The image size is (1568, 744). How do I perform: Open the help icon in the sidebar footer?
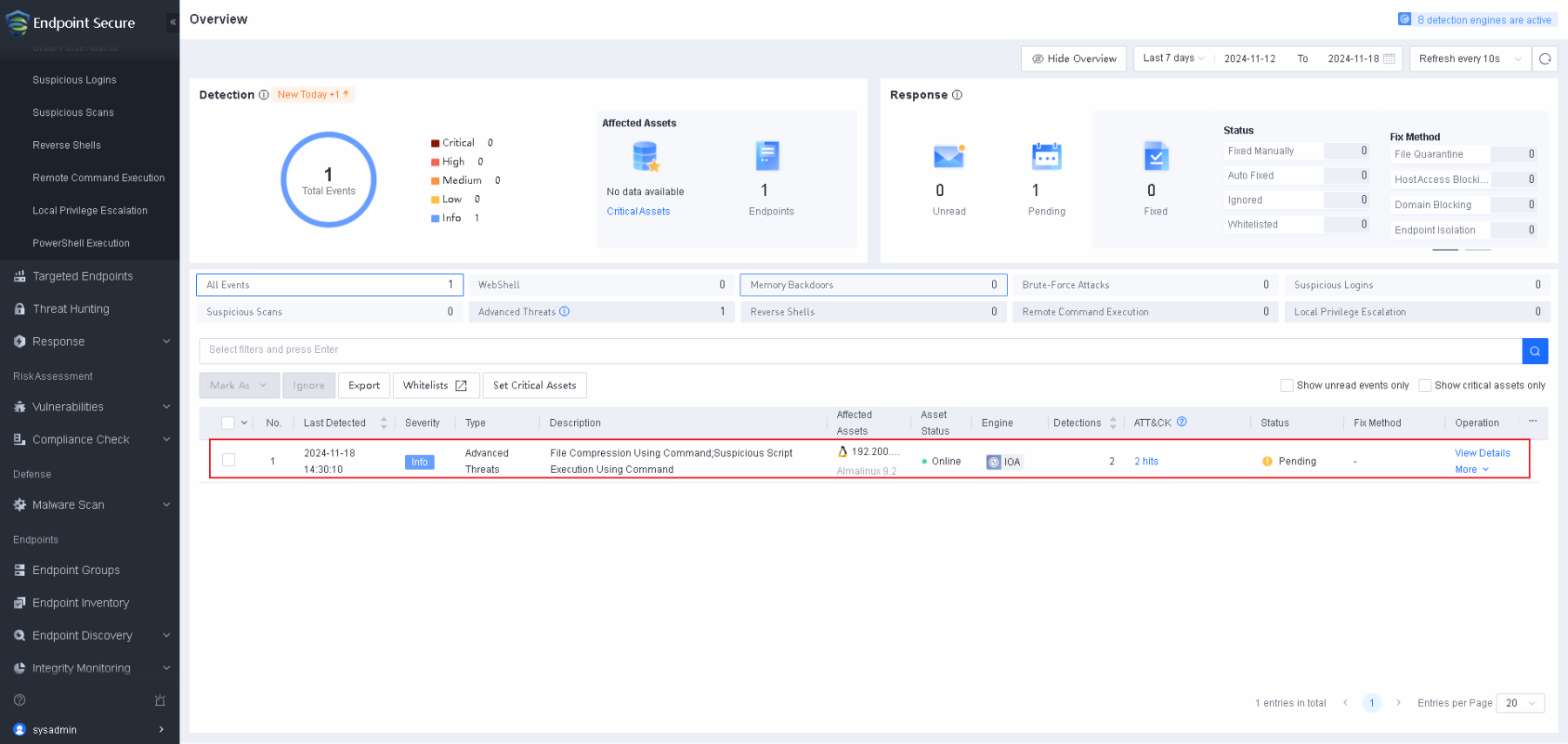[20, 700]
